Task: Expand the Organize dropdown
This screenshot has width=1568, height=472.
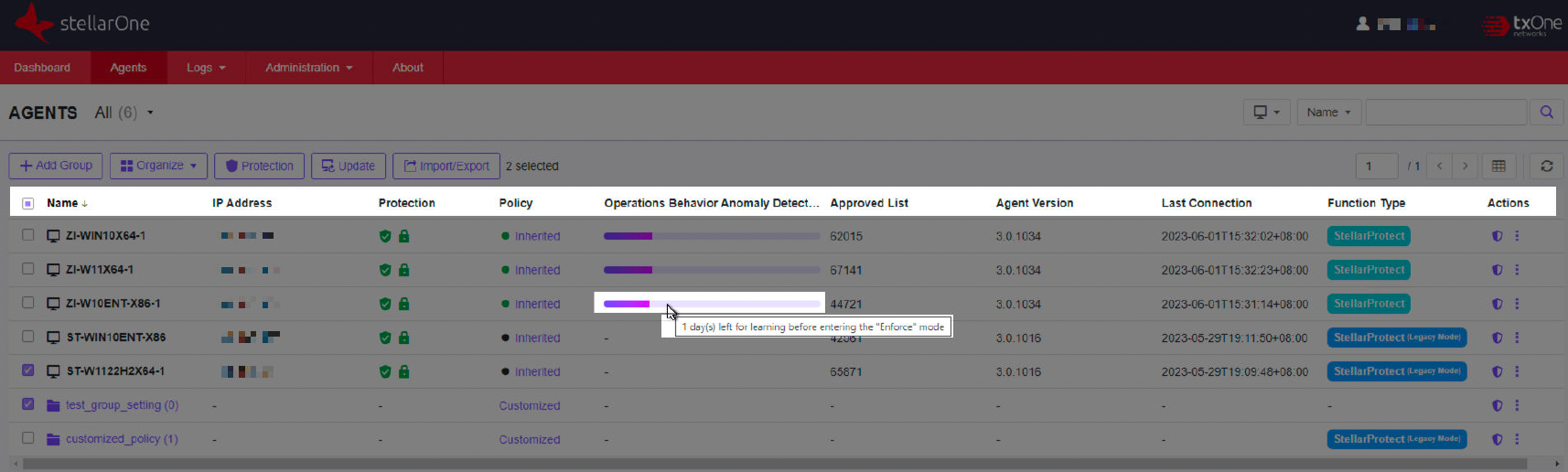Action: point(158,166)
